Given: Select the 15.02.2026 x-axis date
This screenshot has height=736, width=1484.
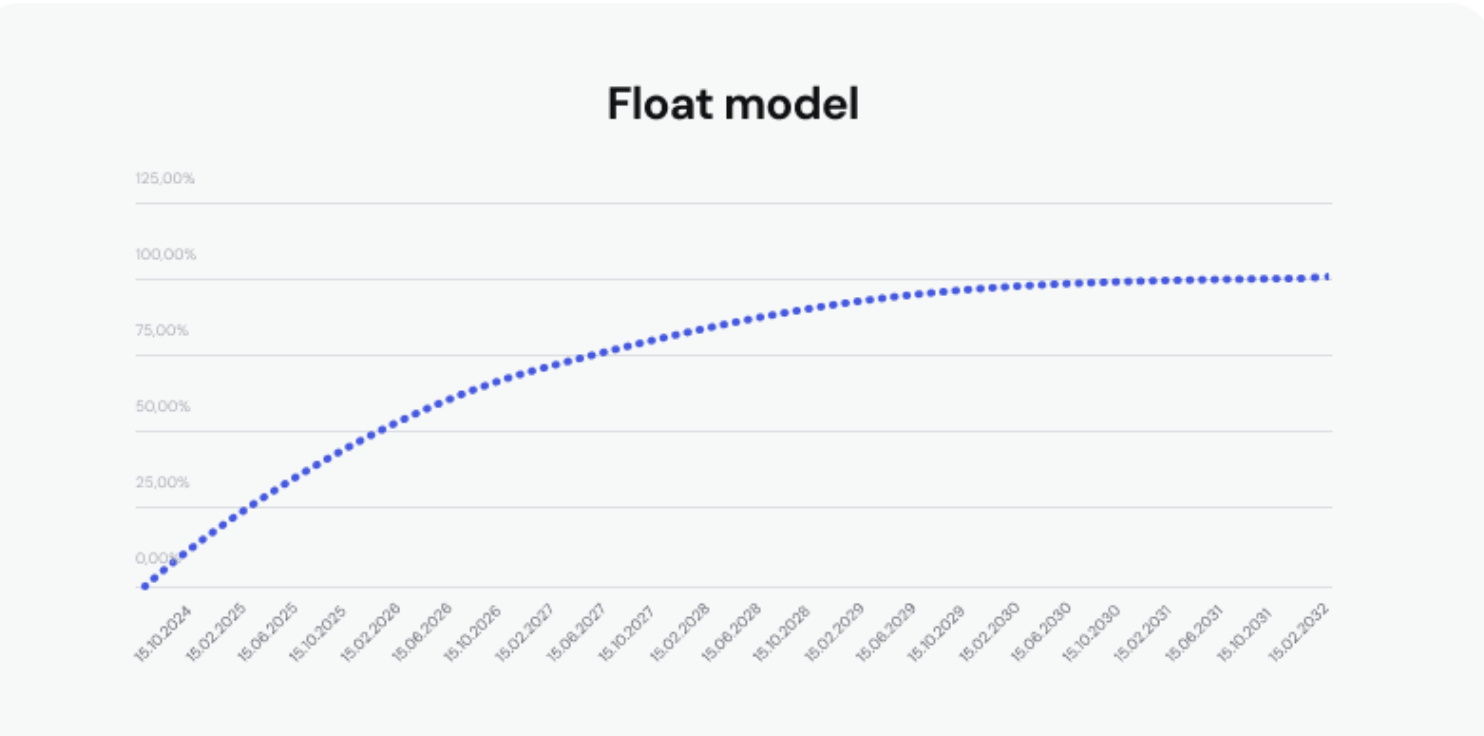Looking at the screenshot, I should tap(369, 633).
